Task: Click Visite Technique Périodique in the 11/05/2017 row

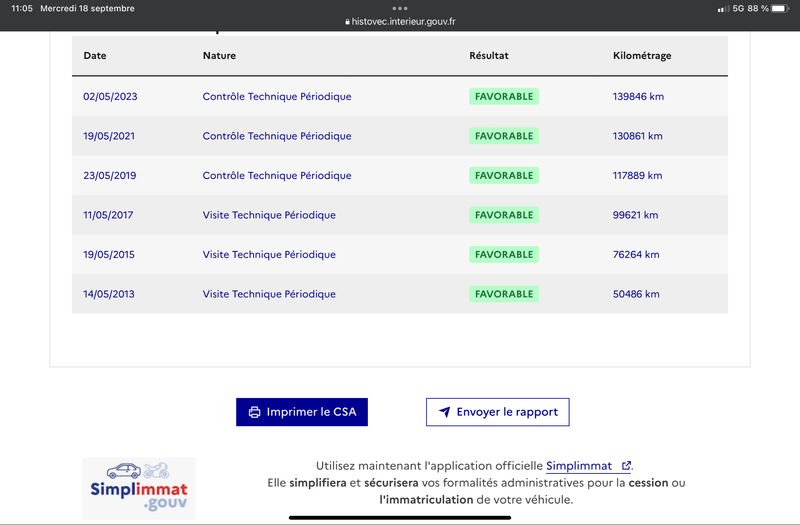Action: tap(269, 215)
